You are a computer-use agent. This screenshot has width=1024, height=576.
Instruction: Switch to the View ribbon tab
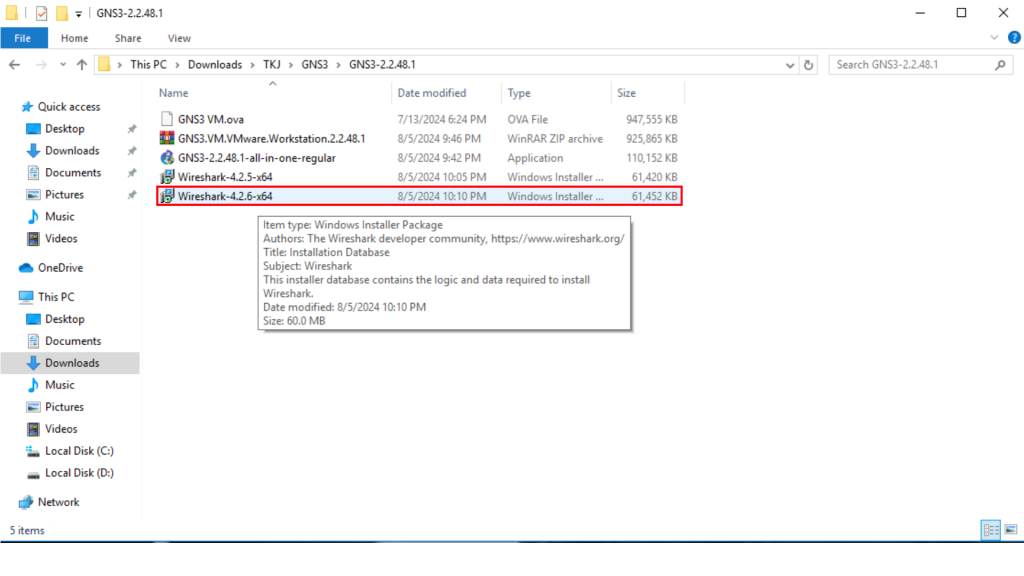pyautogui.click(x=179, y=38)
